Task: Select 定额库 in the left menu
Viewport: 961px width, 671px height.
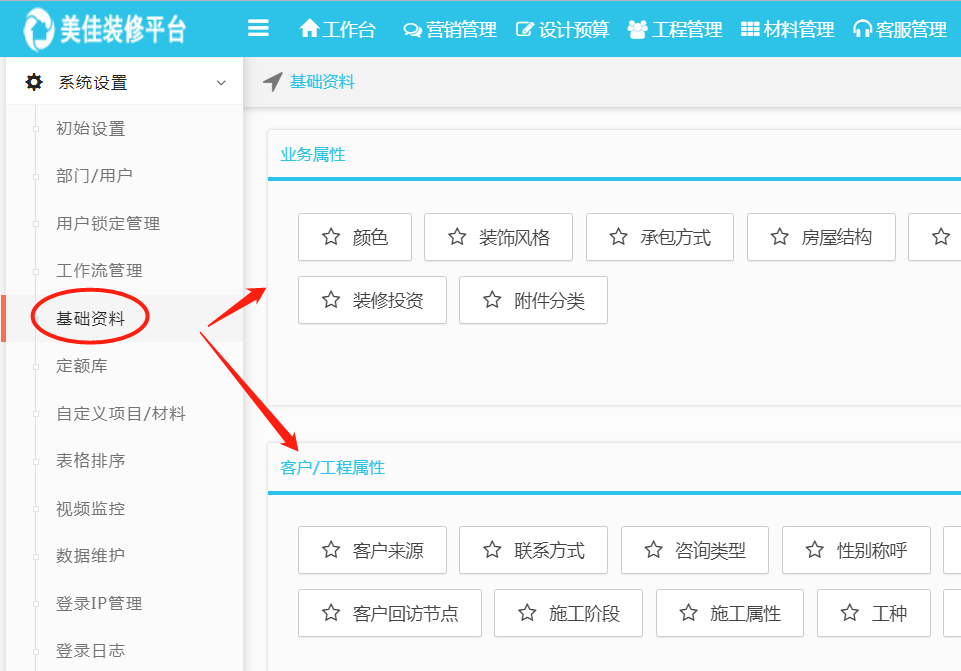Action: (x=82, y=366)
